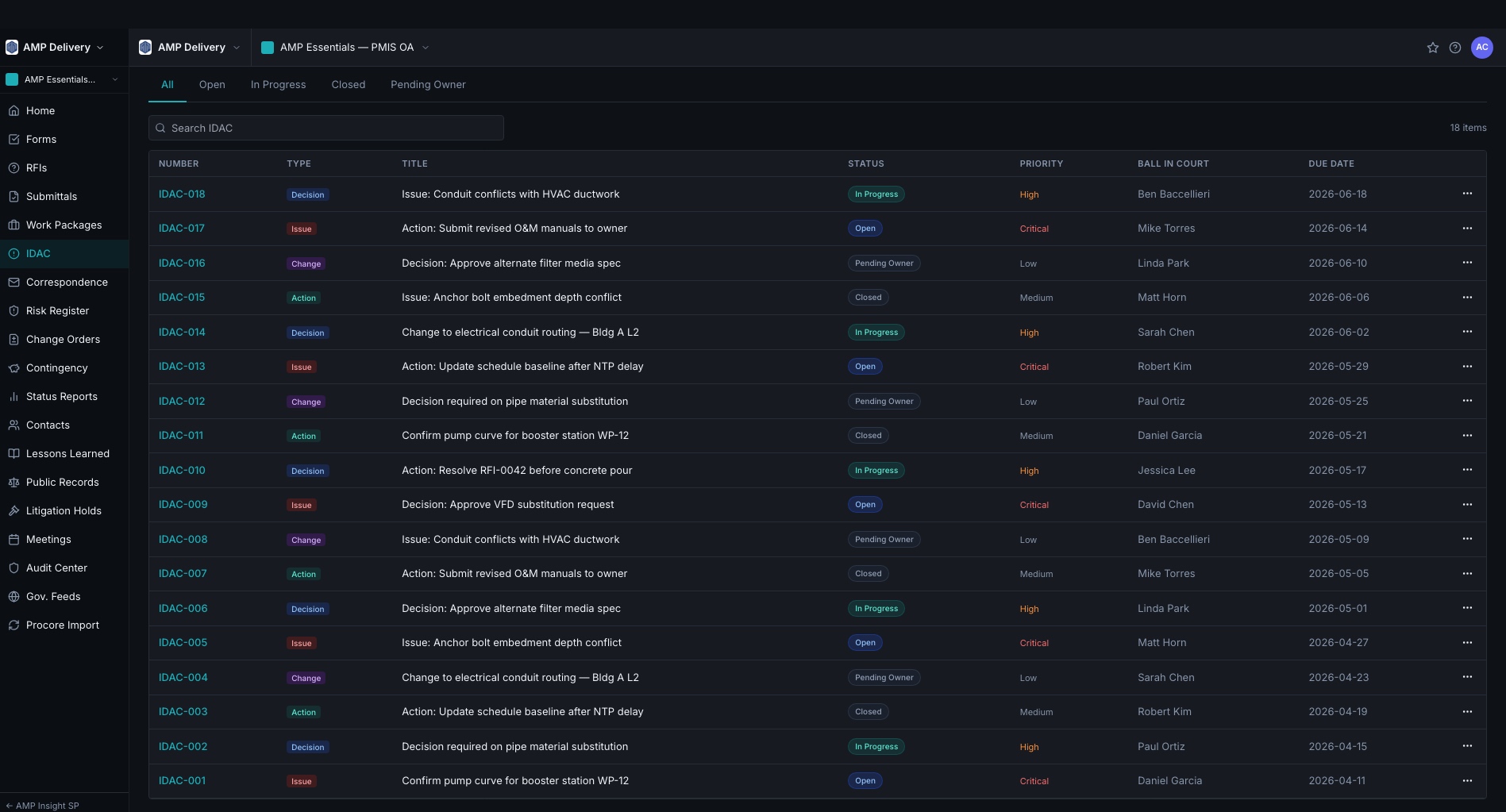Image resolution: width=1506 pixels, height=812 pixels.
Task: Click the STATUS column header
Action: pos(865,164)
